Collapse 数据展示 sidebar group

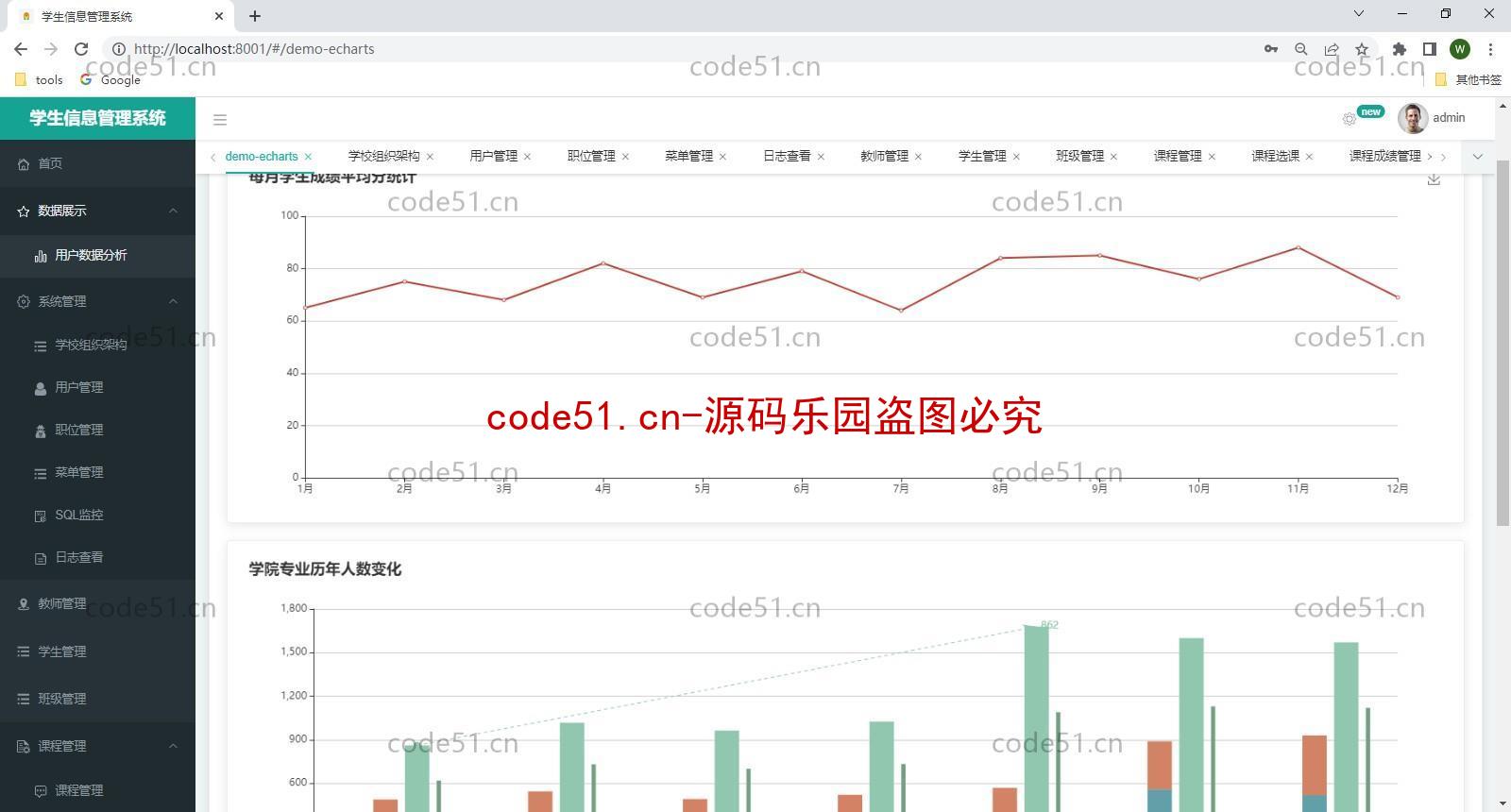[x=97, y=211]
